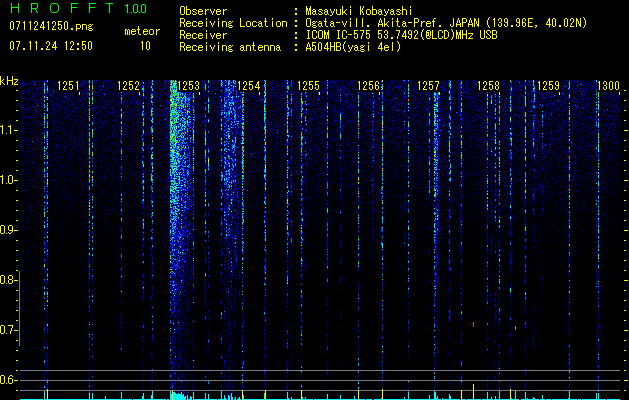Viewport: 629px width, 400px height.
Task: Click the 1300 time marker
Action: tap(608, 86)
